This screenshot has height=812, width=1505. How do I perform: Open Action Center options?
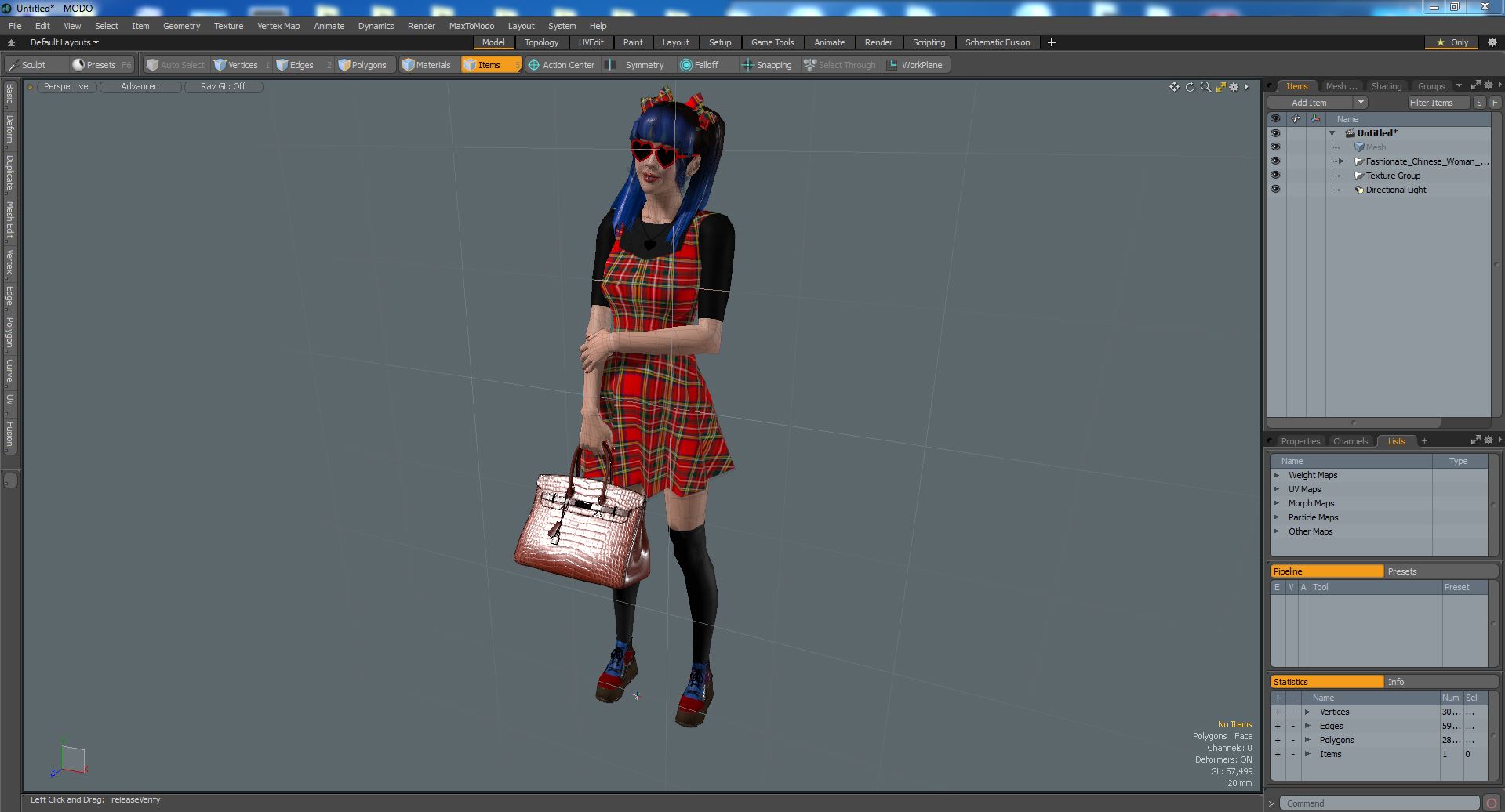pyautogui.click(x=562, y=65)
